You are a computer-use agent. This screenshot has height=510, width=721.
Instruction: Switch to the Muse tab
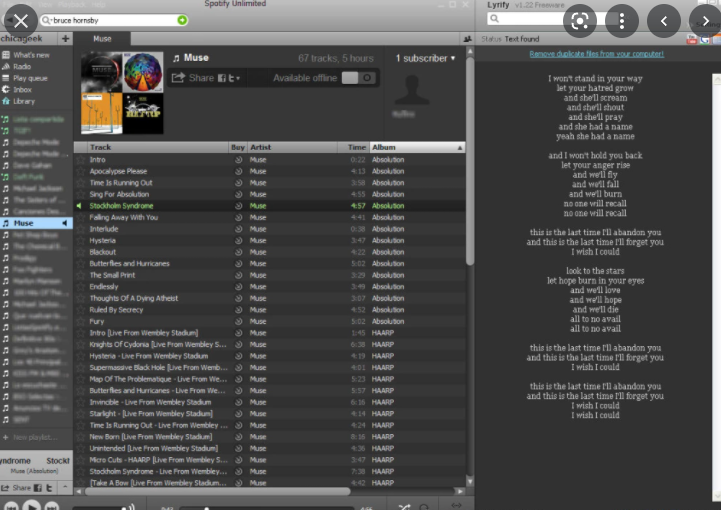(x=102, y=39)
